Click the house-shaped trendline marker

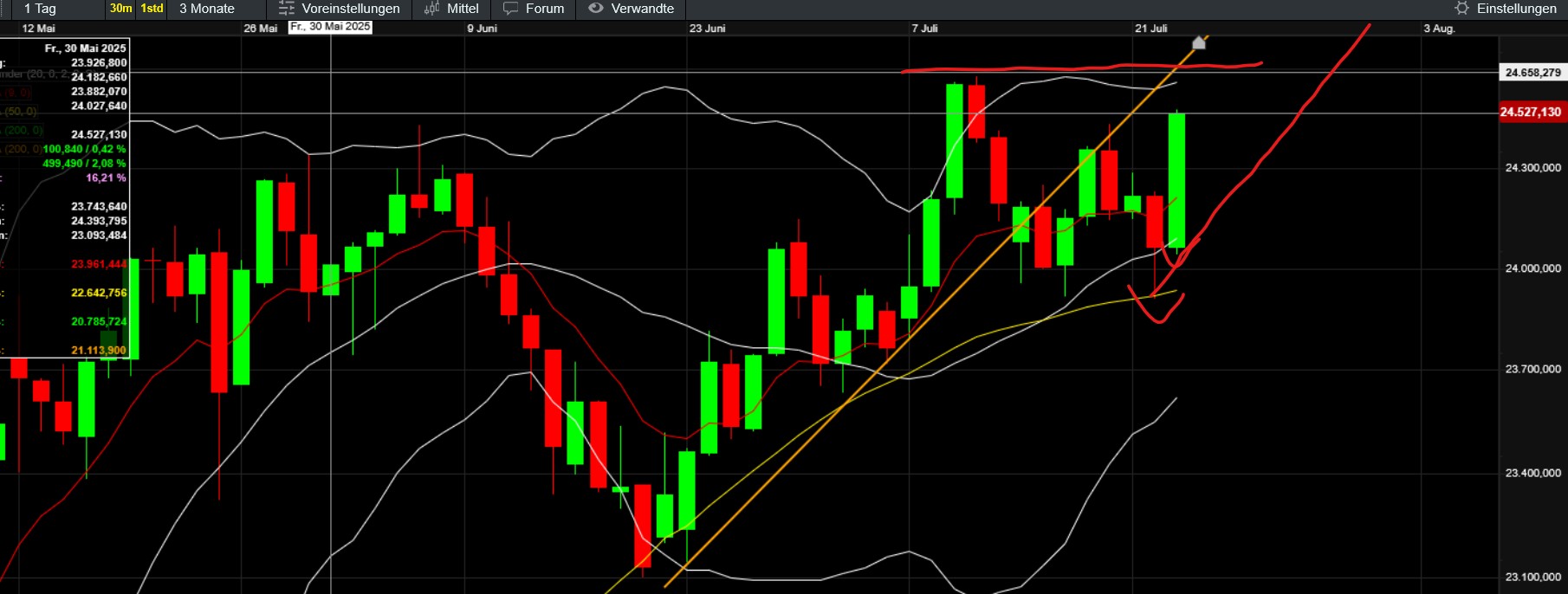click(x=1199, y=42)
